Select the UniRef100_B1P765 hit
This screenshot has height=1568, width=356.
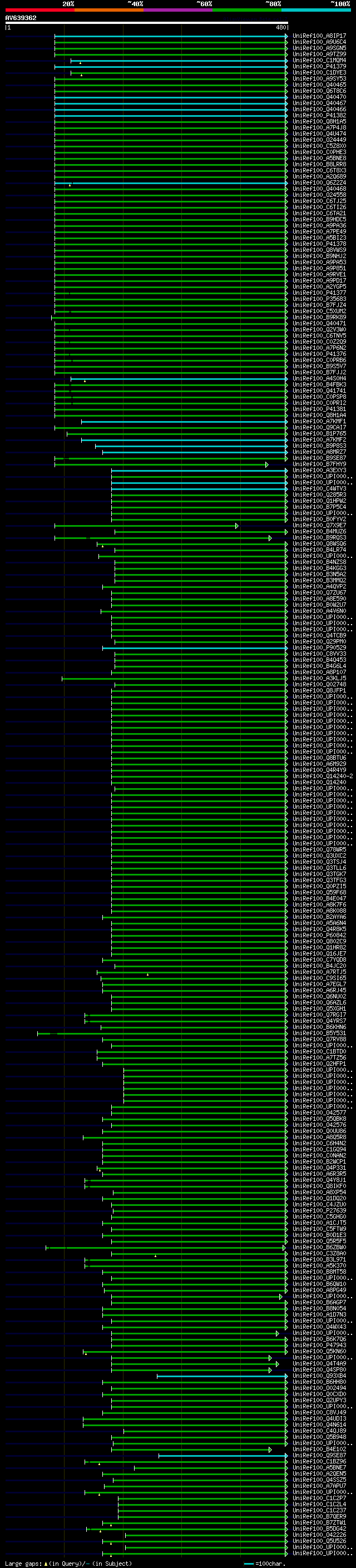click(319, 433)
